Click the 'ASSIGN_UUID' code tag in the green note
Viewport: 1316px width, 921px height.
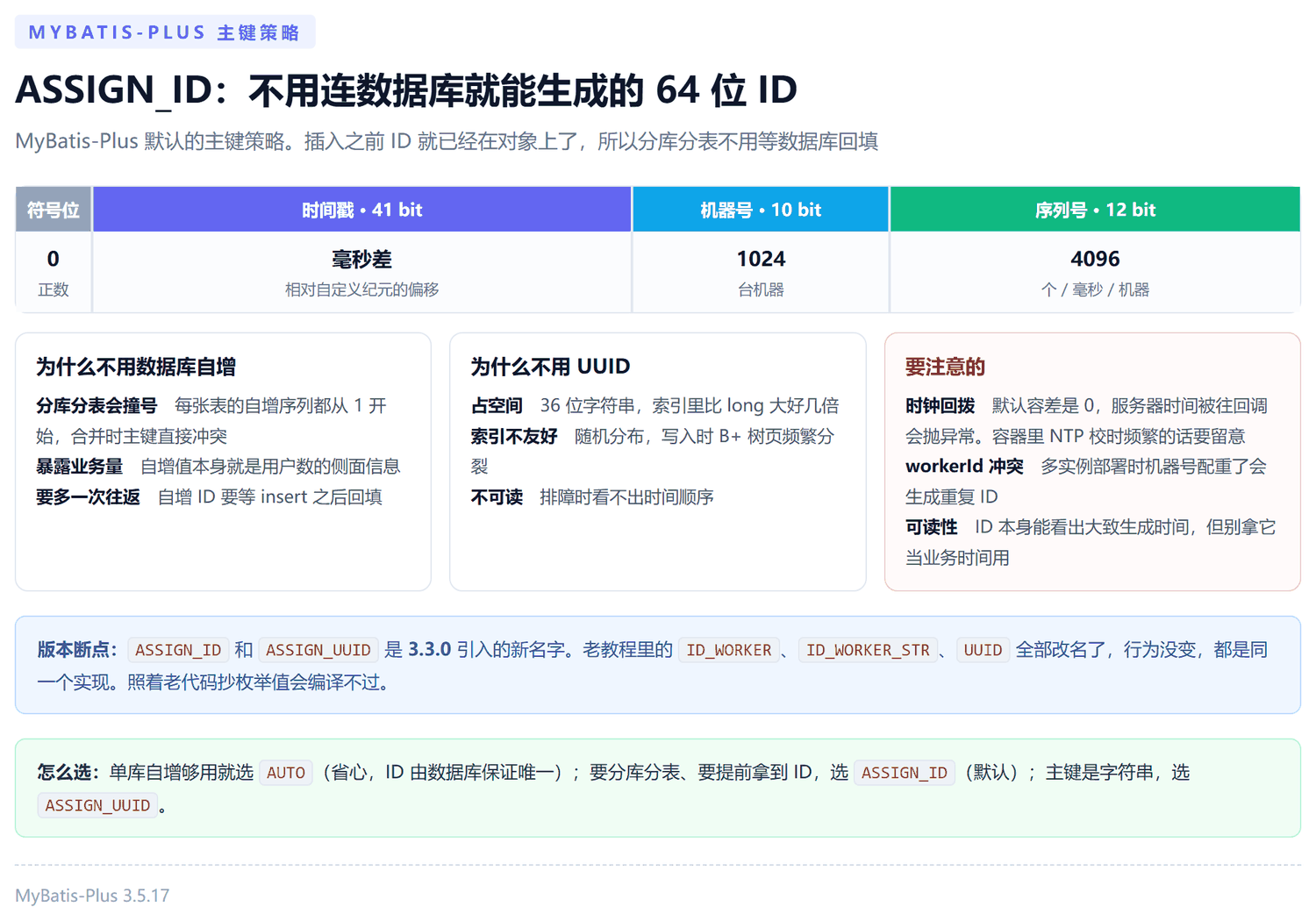[x=97, y=805]
